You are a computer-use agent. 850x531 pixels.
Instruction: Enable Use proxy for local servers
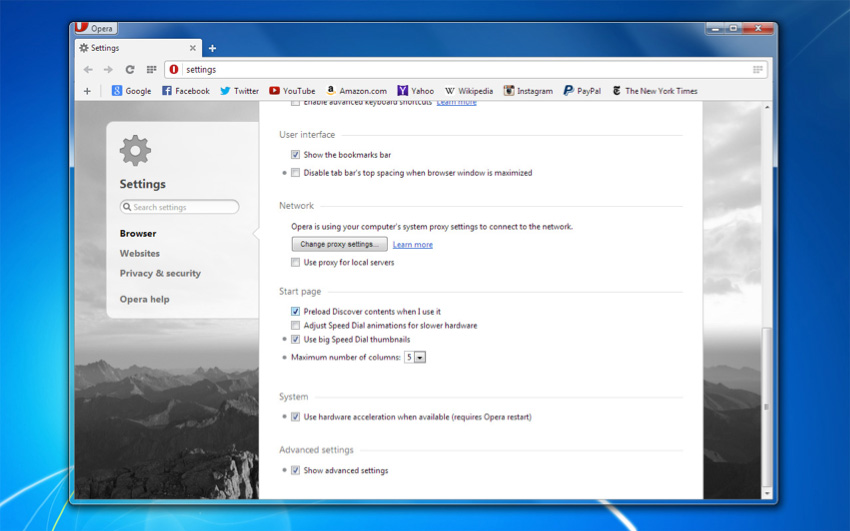tap(296, 263)
